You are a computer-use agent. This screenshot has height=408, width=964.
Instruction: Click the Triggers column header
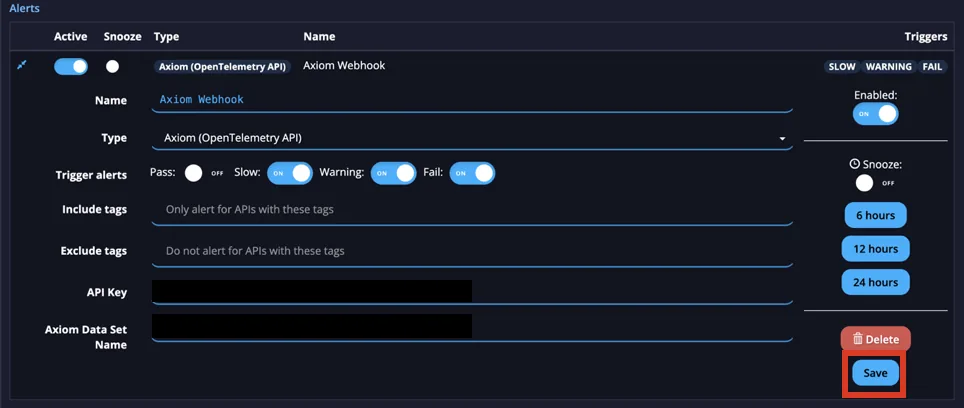[x=925, y=37]
